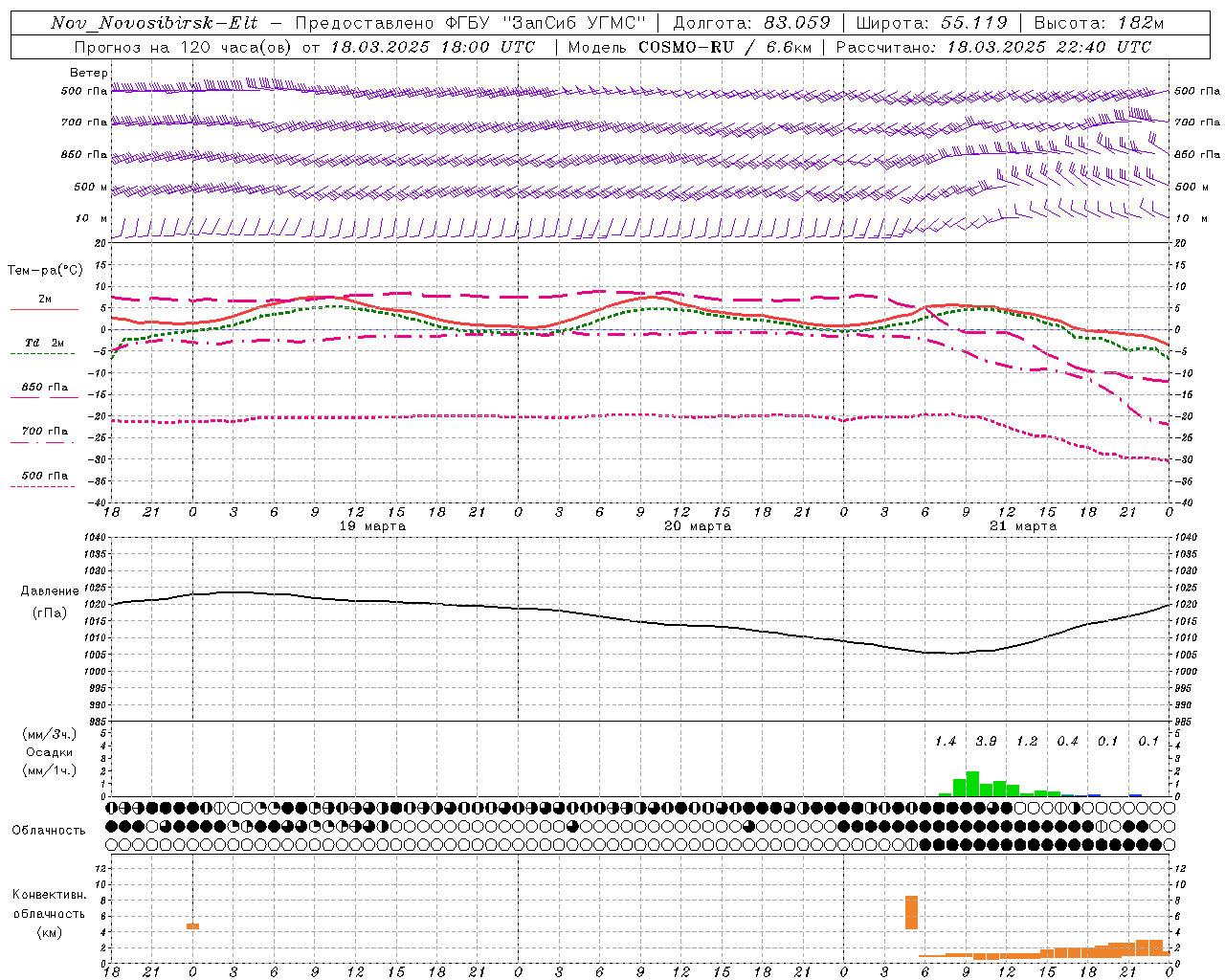
Task: Select the Модель COSMO-RU / 6.6км text
Action: point(689,47)
